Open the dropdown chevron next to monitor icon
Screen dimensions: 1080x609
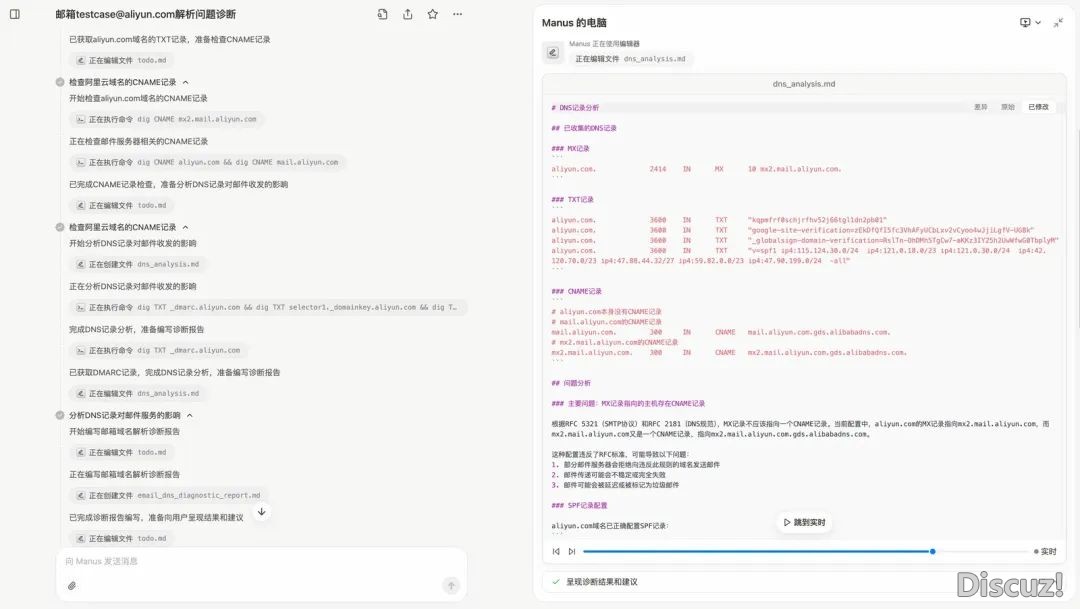coord(1038,23)
